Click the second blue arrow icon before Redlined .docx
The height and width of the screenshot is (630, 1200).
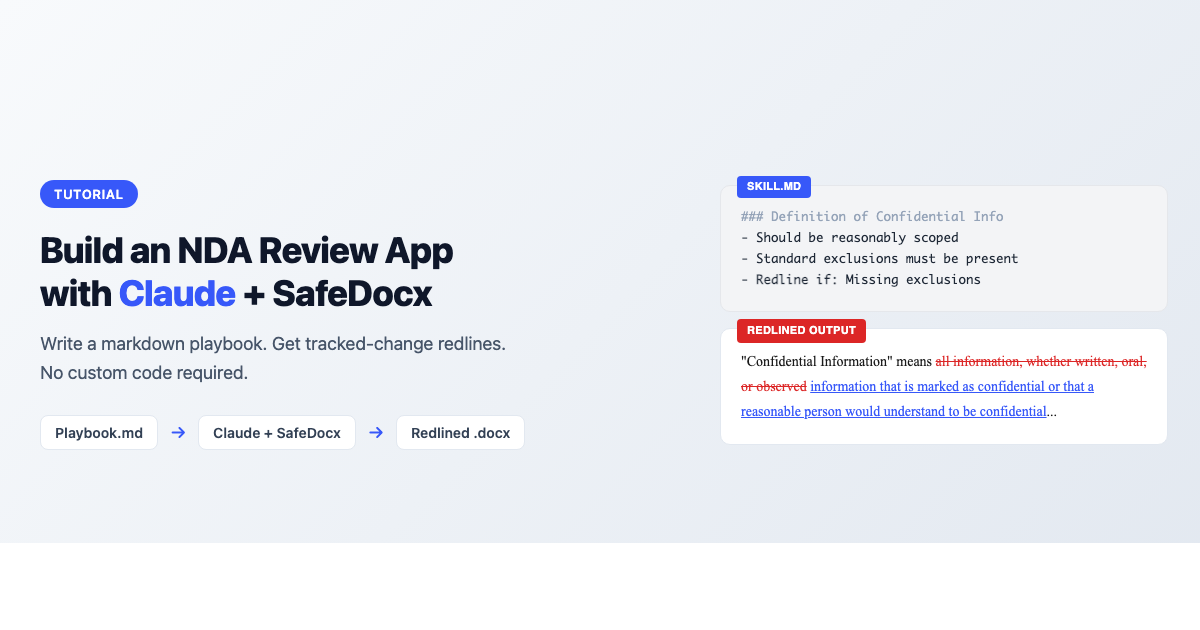tap(376, 432)
